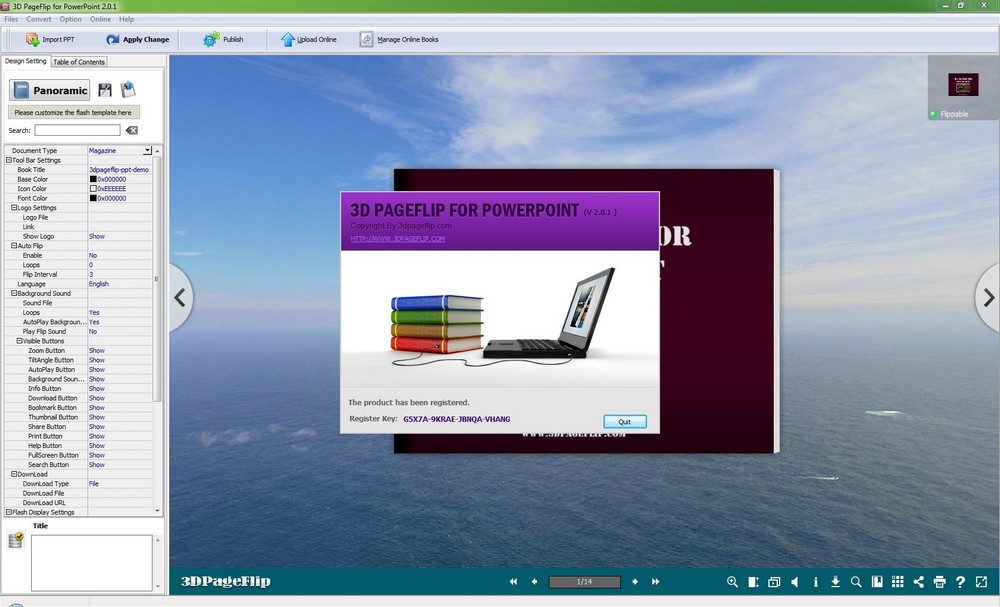Flip to previous page with left arrow
Image resolution: width=1000 pixels, height=607 pixels.
pos(180,297)
